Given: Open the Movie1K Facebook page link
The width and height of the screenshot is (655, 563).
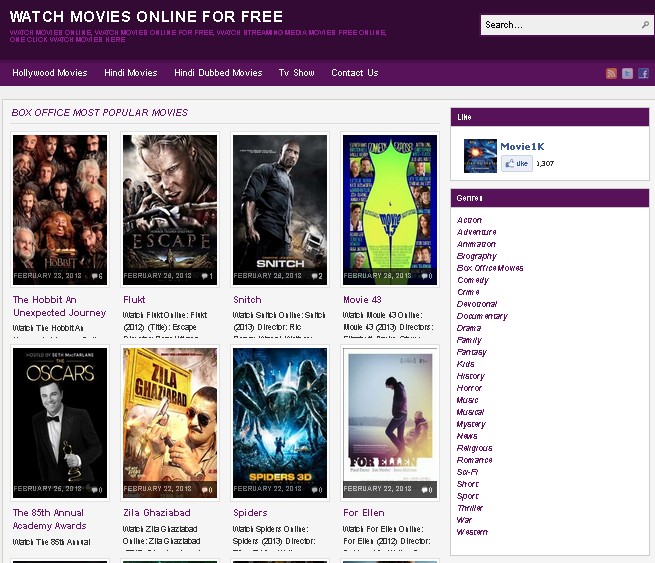Looking at the screenshot, I should (x=522, y=147).
